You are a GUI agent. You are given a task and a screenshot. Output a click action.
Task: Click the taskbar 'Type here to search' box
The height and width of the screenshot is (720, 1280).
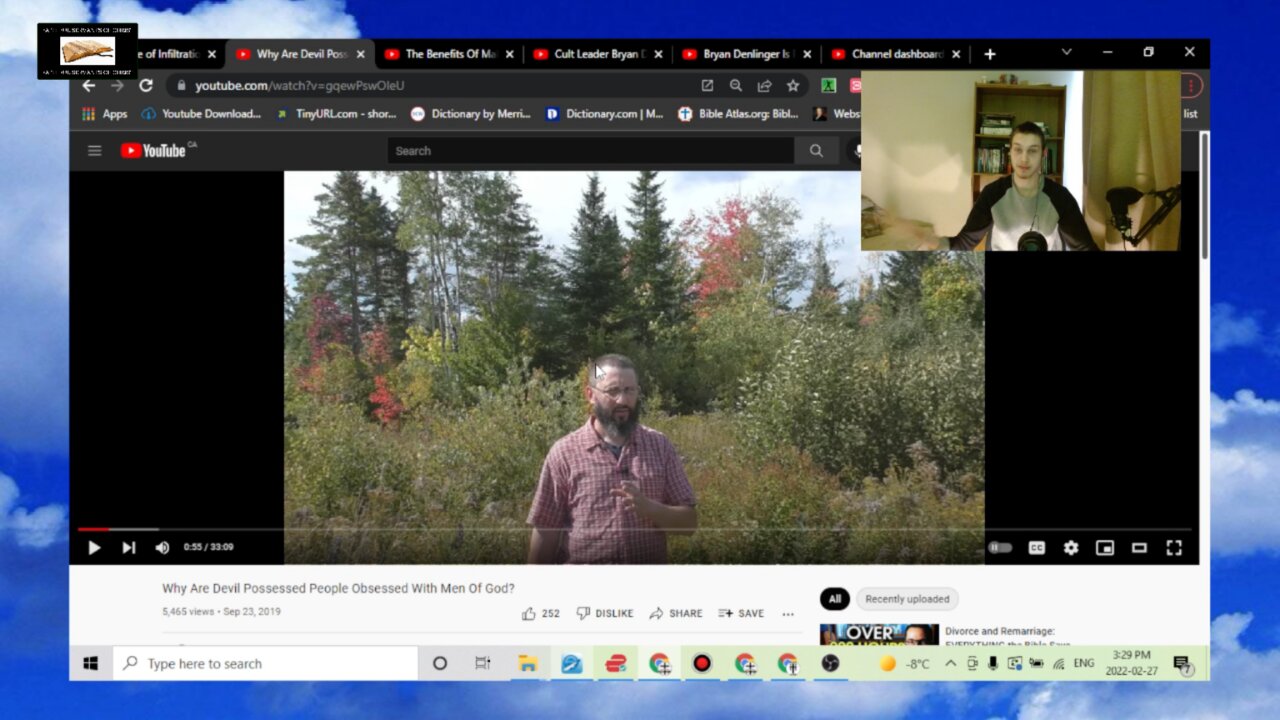coord(265,663)
